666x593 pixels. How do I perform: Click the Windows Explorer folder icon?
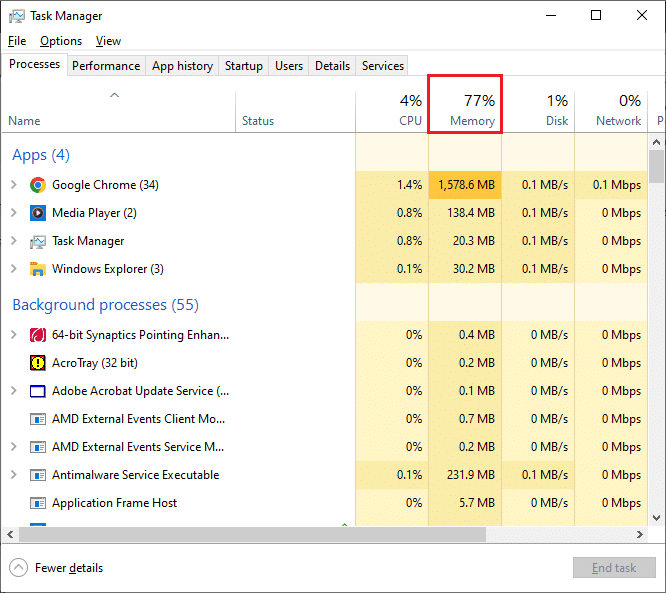38,269
